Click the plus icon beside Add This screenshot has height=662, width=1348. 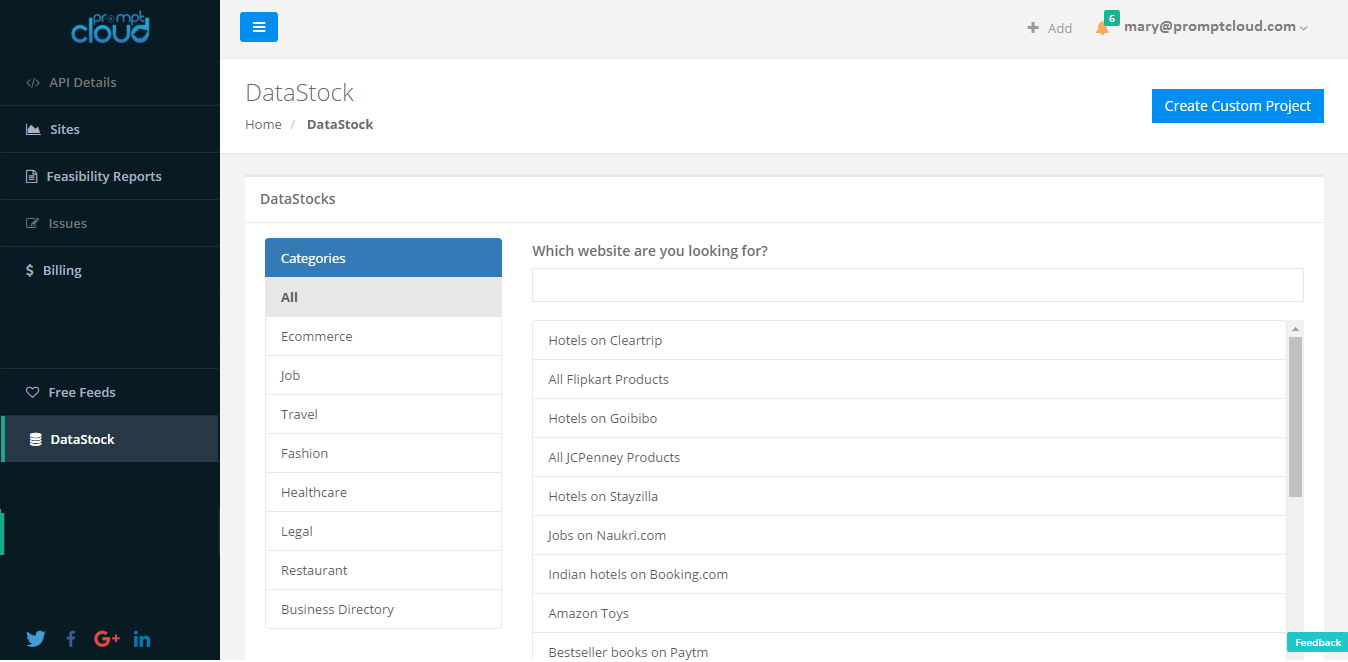click(1033, 28)
